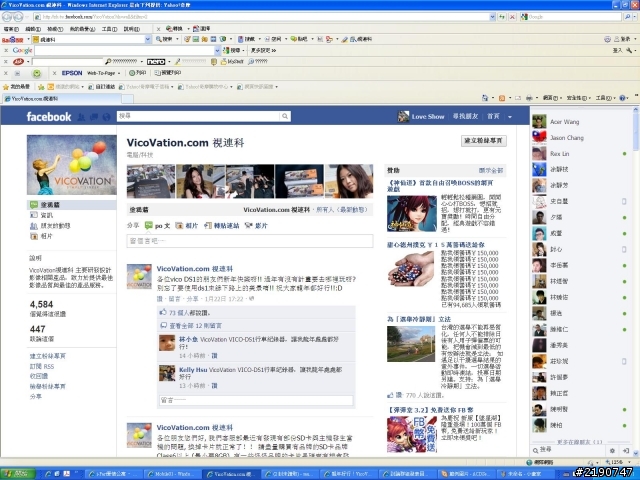Click the 相片 share option above status box
This screenshot has height=480, width=640.
tap(187, 226)
